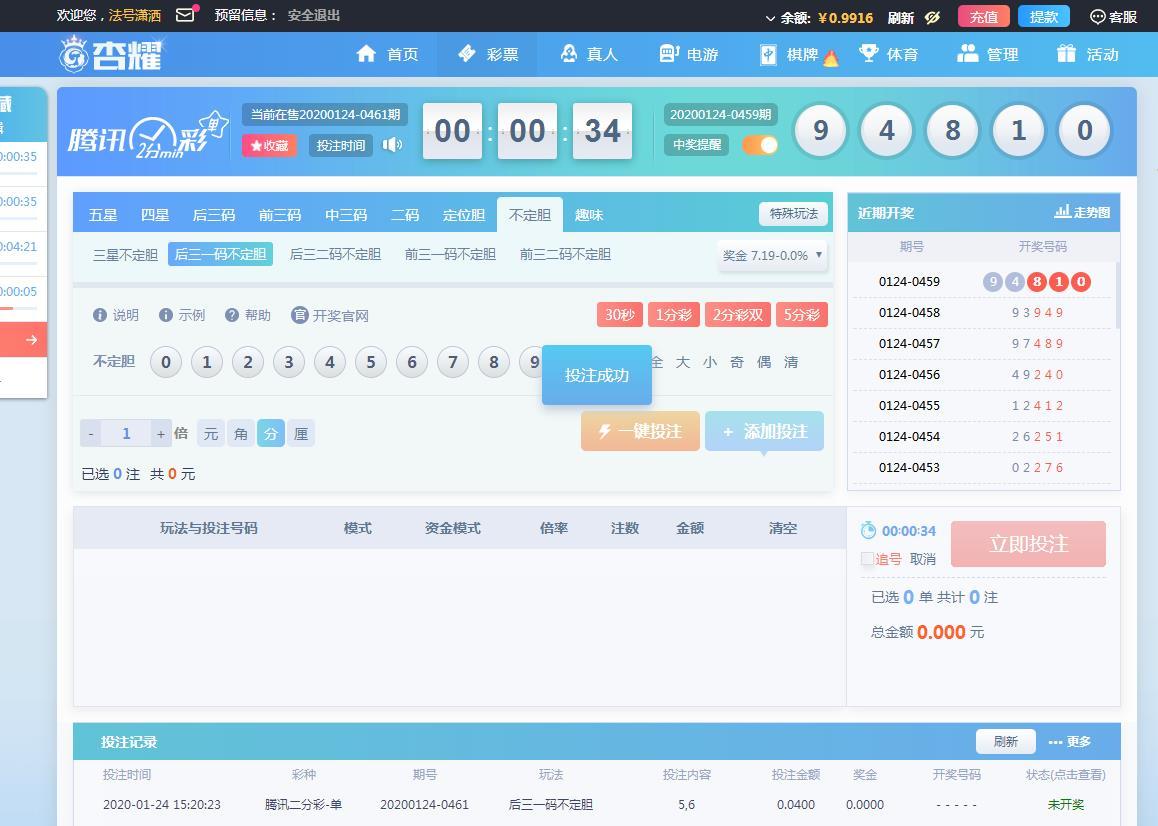Select 三星不定胆 play type
The height and width of the screenshot is (826, 1158).
(125, 255)
